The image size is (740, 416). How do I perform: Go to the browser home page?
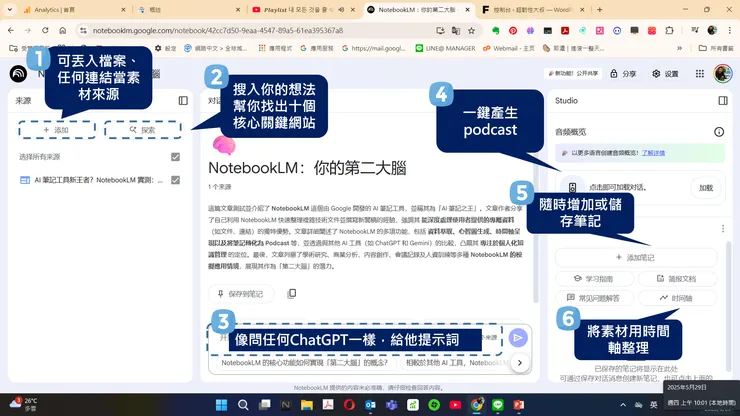pos(62,30)
